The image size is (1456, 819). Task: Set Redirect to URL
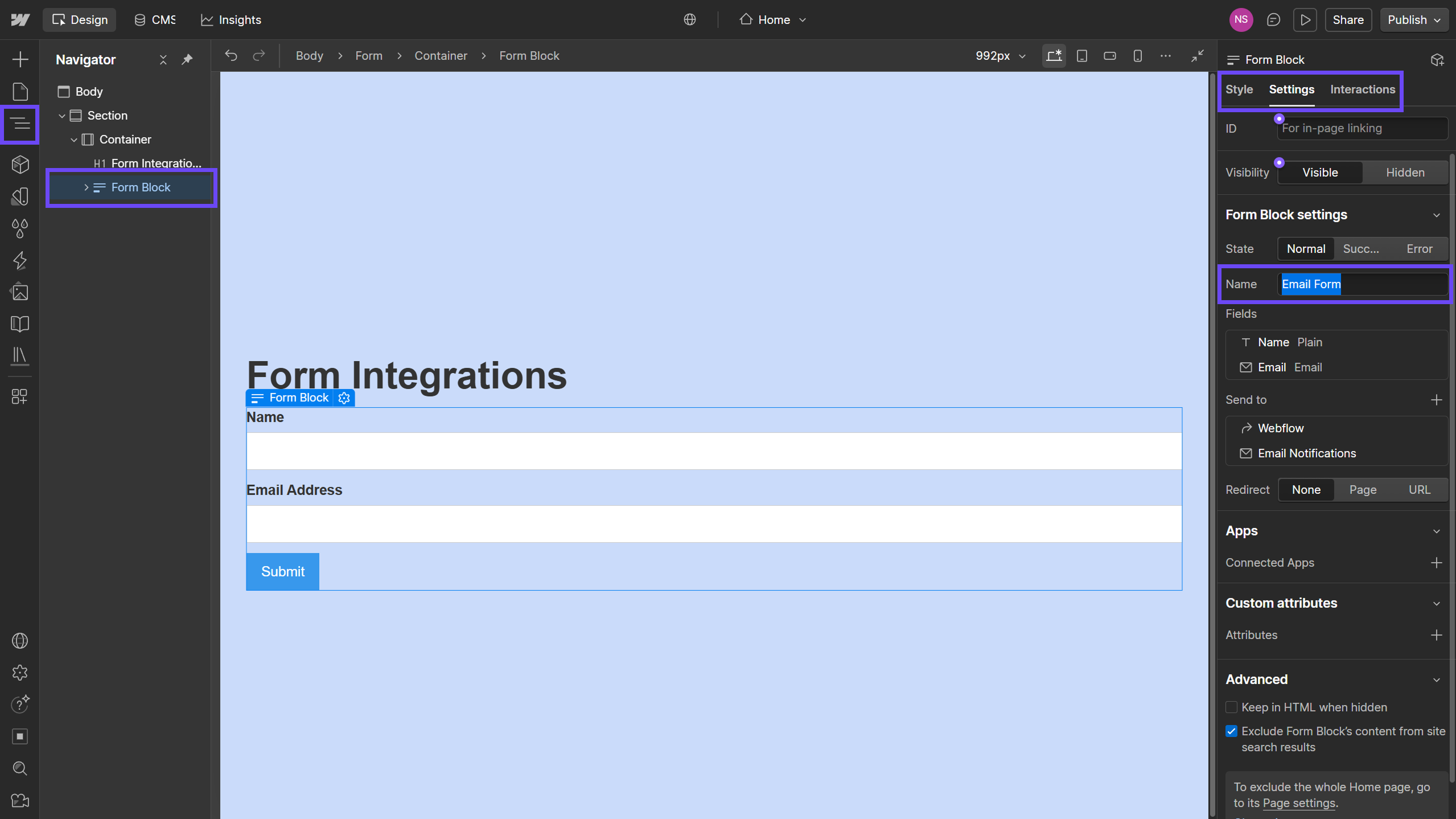(1419, 490)
